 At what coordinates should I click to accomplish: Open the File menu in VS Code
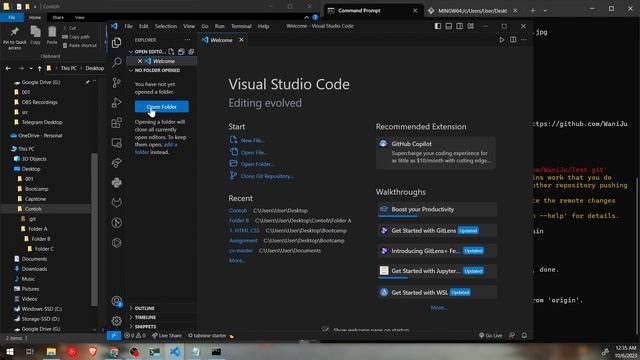pyautogui.click(x=129, y=26)
